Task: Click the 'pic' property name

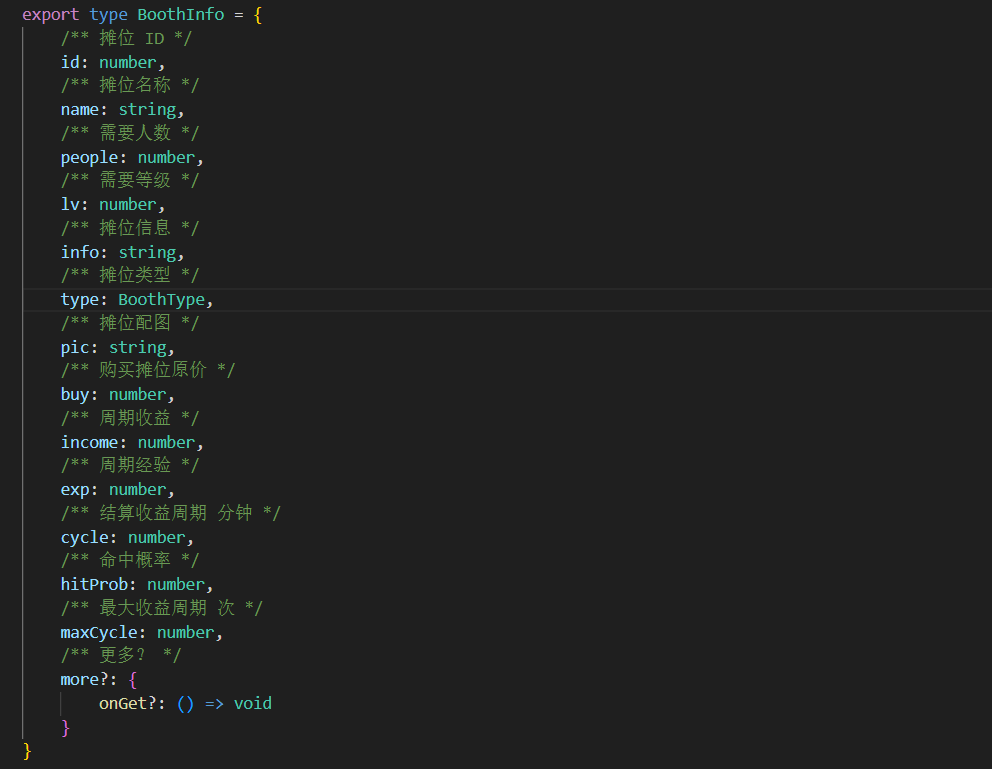Action: click(x=75, y=347)
